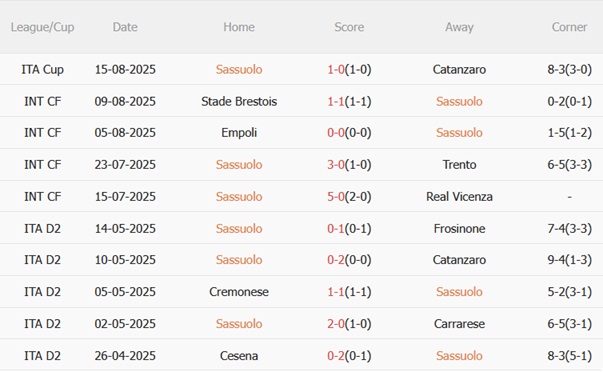Image resolution: width=603 pixels, height=372 pixels.
Task: Open the 5-0(2-0) score against Real Vicenza
Action: click(x=349, y=197)
